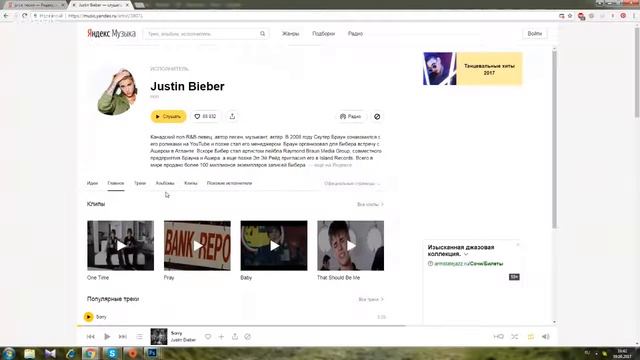The height and width of the screenshot is (360, 640).
Task: Toggle HQ audio quality
Action: [x=498, y=337]
